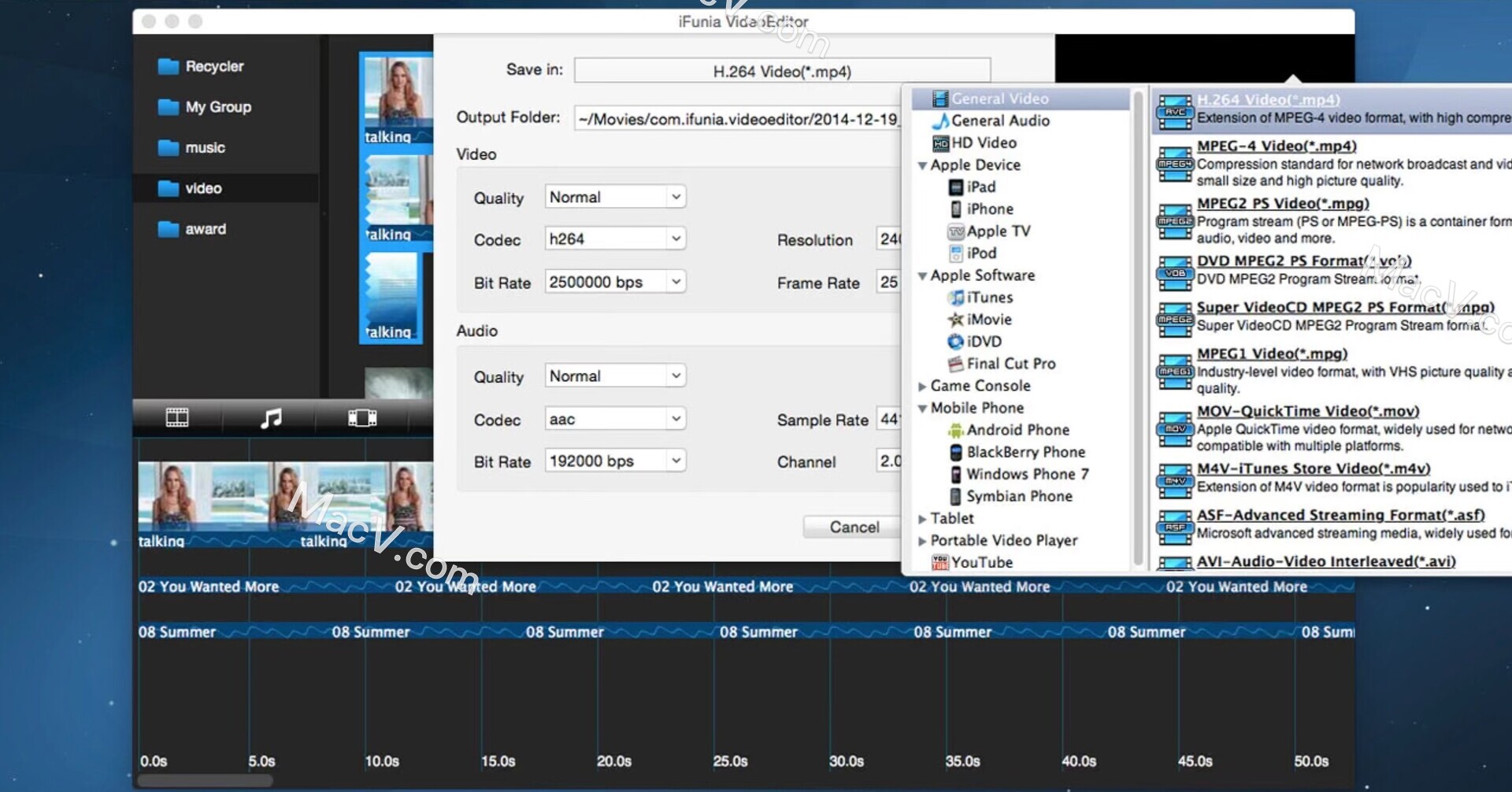
Task: Select General Video category
Action: [x=1021, y=98]
